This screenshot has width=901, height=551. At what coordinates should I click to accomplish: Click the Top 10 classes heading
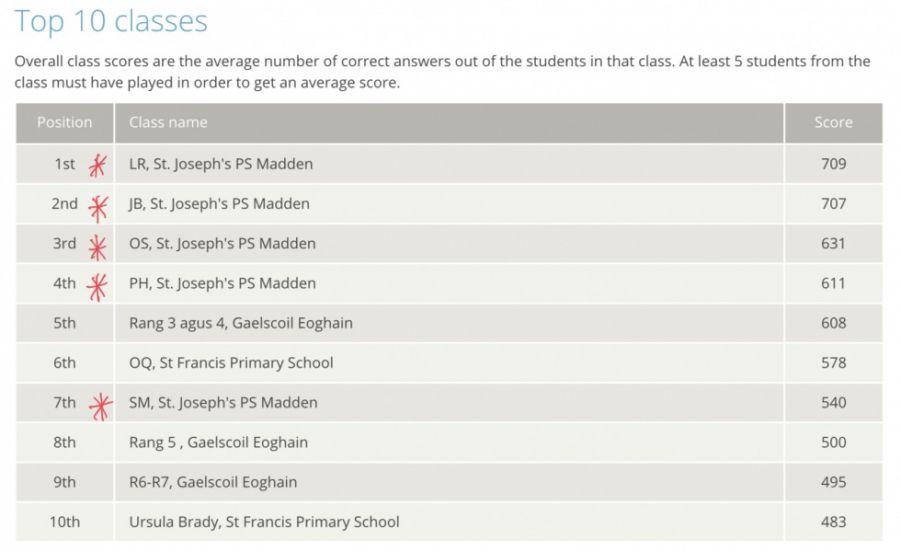click(x=111, y=22)
